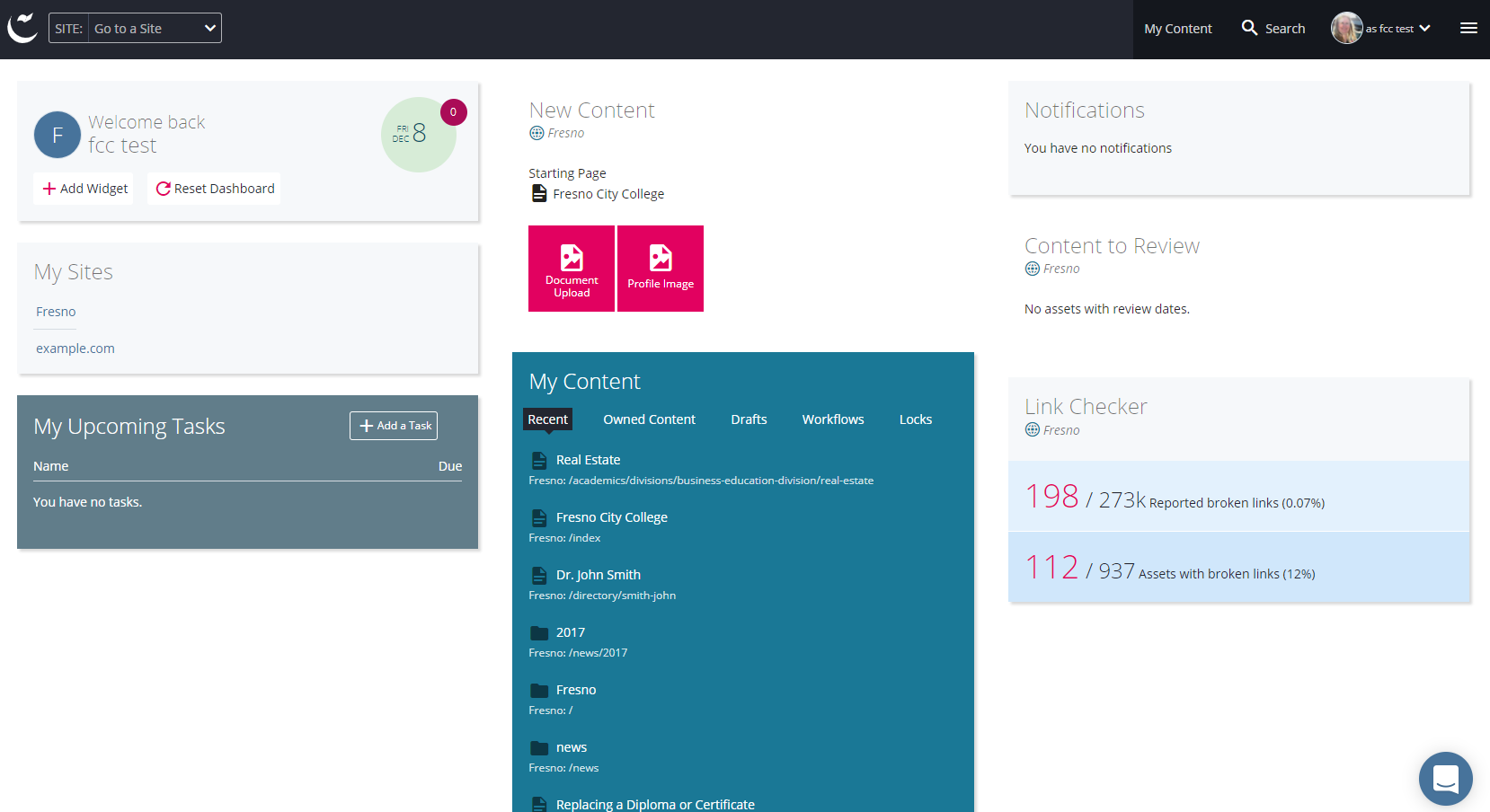
Task: Click the news folder icon
Action: (539, 747)
